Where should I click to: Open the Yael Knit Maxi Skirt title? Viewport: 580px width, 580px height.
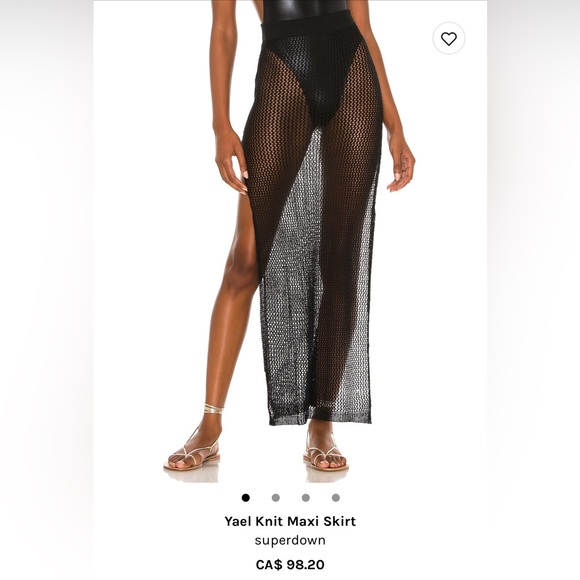(290, 521)
